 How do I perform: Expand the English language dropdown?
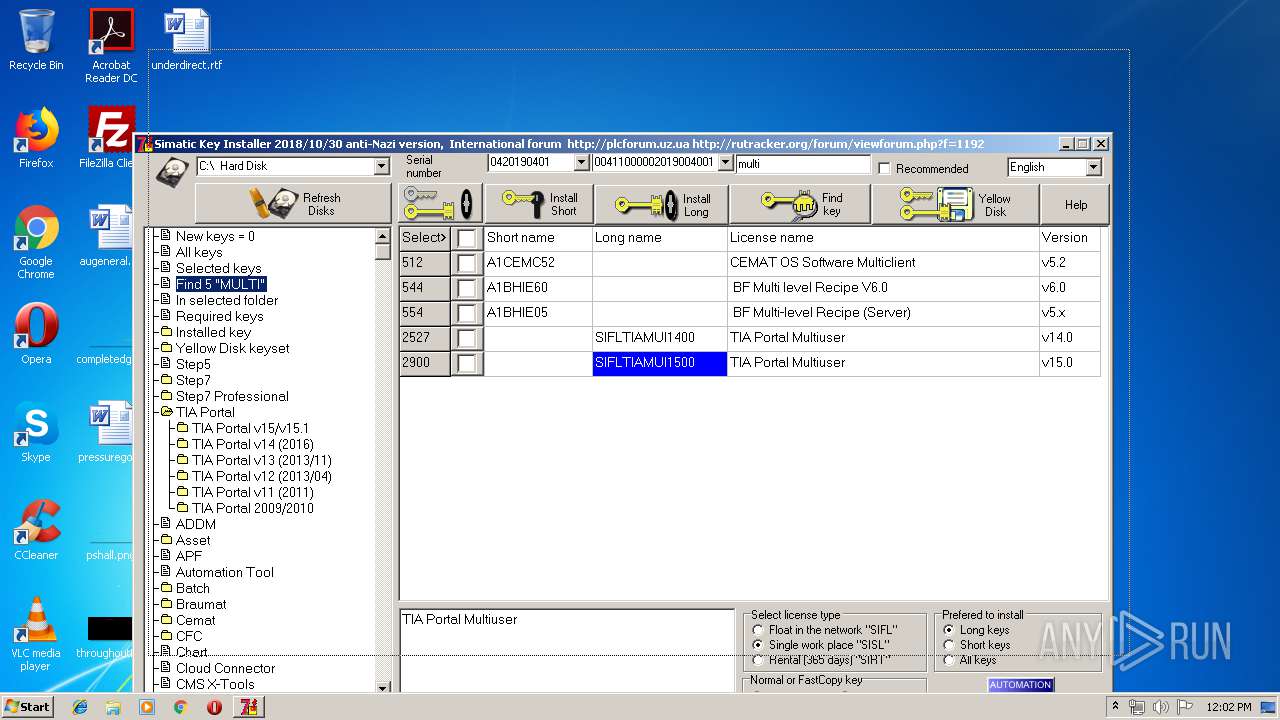(1093, 167)
